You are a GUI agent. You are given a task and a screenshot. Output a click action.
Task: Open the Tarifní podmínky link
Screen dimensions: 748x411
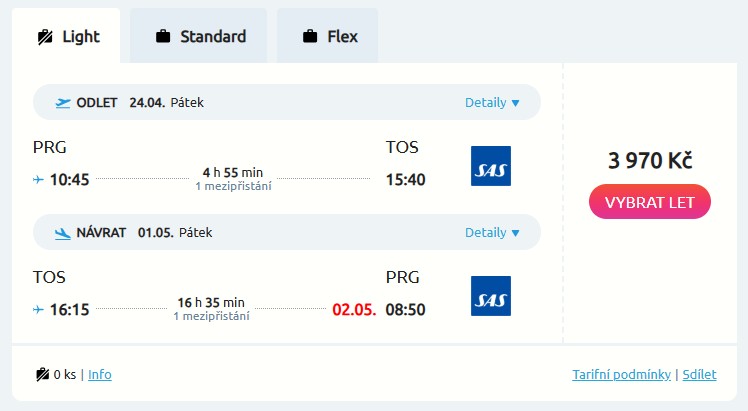click(x=621, y=375)
